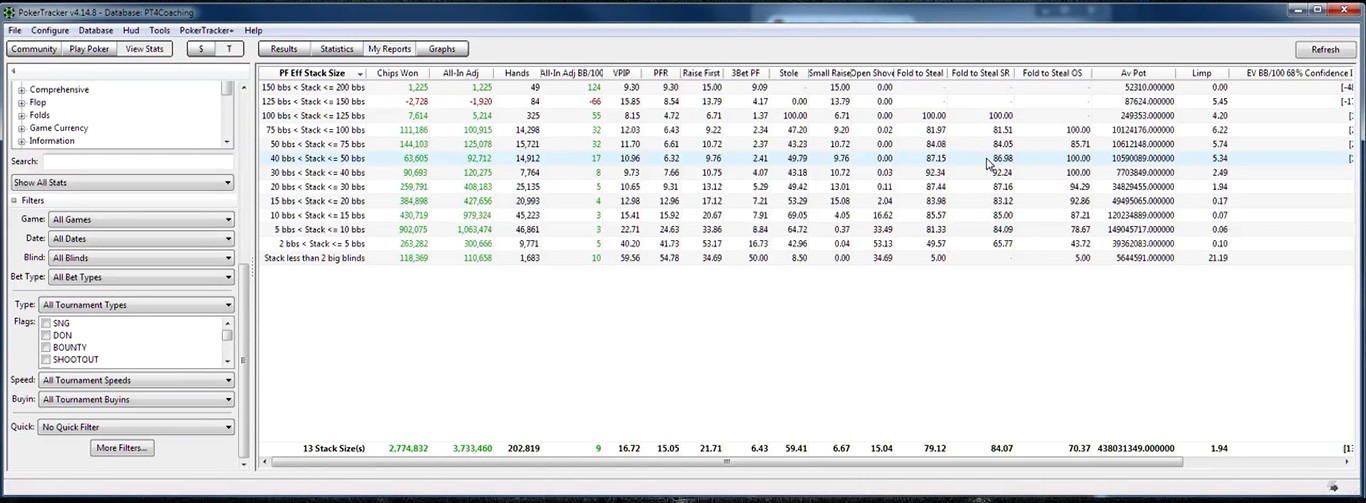Click the Play Poker button
Viewport: 1366px width, 503px height.
[90, 49]
